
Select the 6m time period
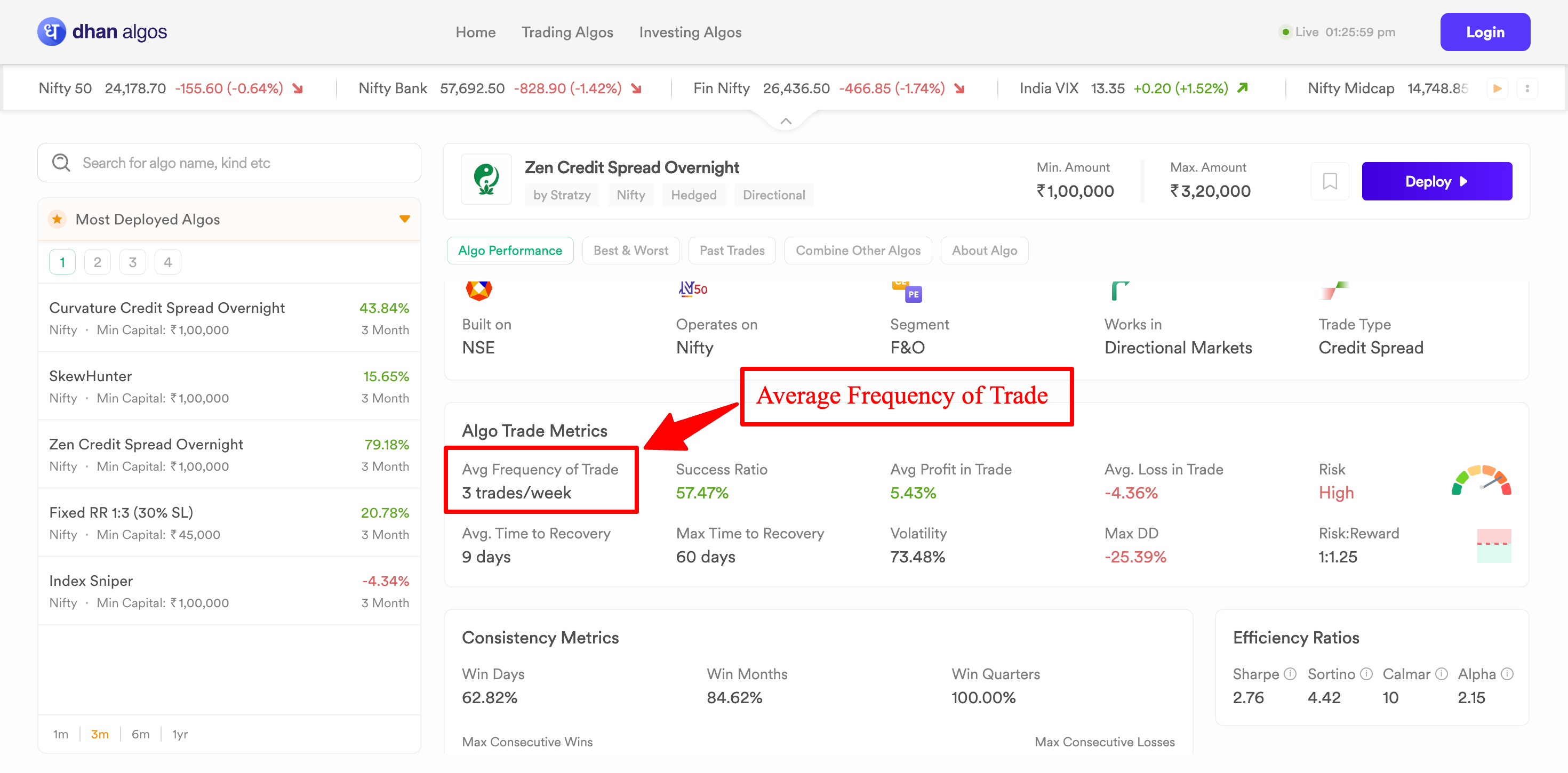click(141, 734)
